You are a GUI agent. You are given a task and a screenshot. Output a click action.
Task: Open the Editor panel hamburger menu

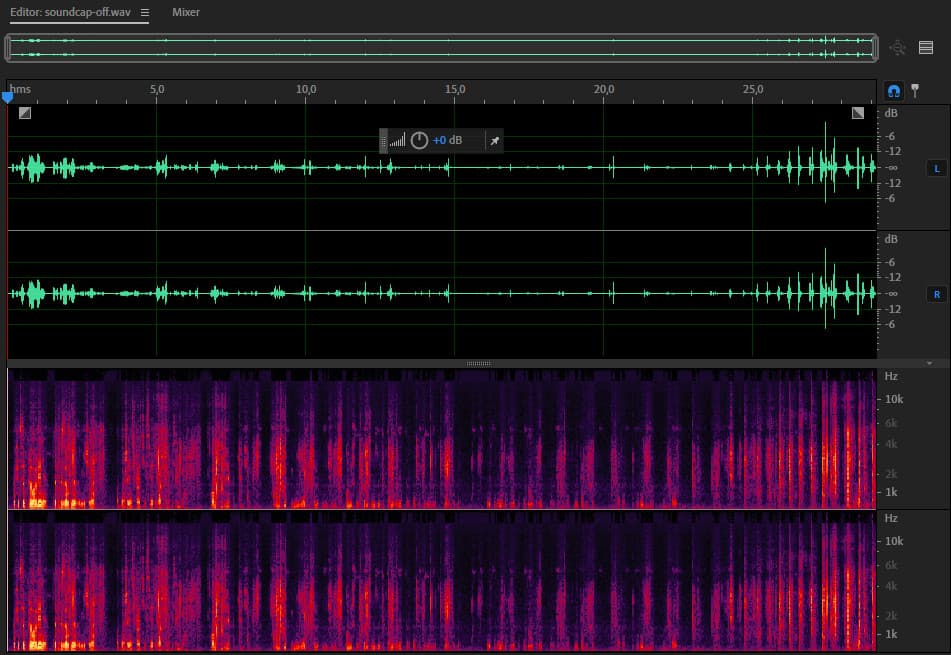pos(145,12)
